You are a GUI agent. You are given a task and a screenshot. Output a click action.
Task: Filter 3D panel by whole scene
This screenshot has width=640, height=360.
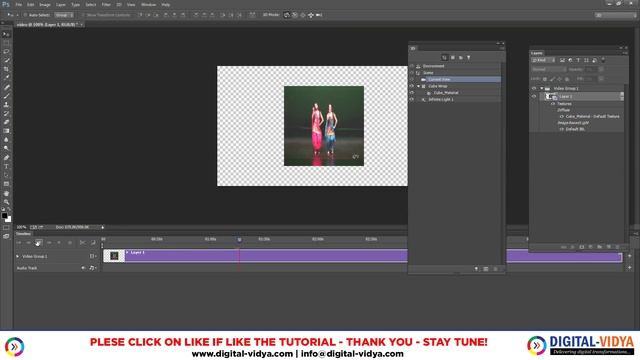pos(444,58)
